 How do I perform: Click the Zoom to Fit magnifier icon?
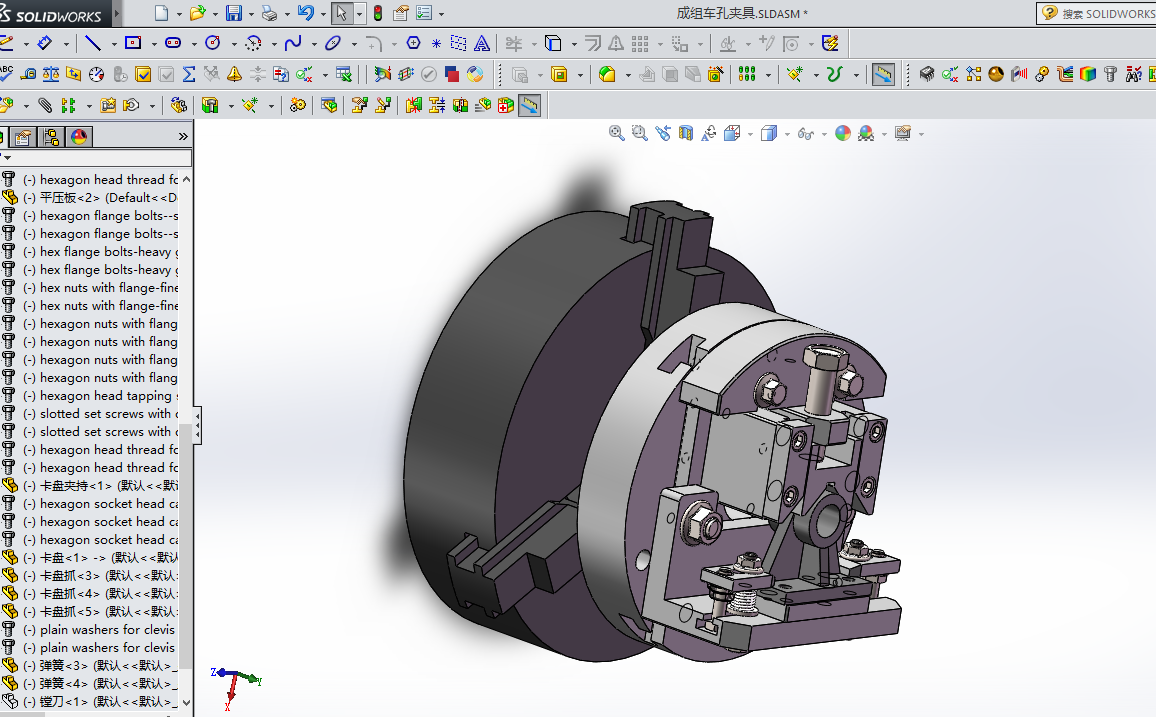tap(617, 133)
